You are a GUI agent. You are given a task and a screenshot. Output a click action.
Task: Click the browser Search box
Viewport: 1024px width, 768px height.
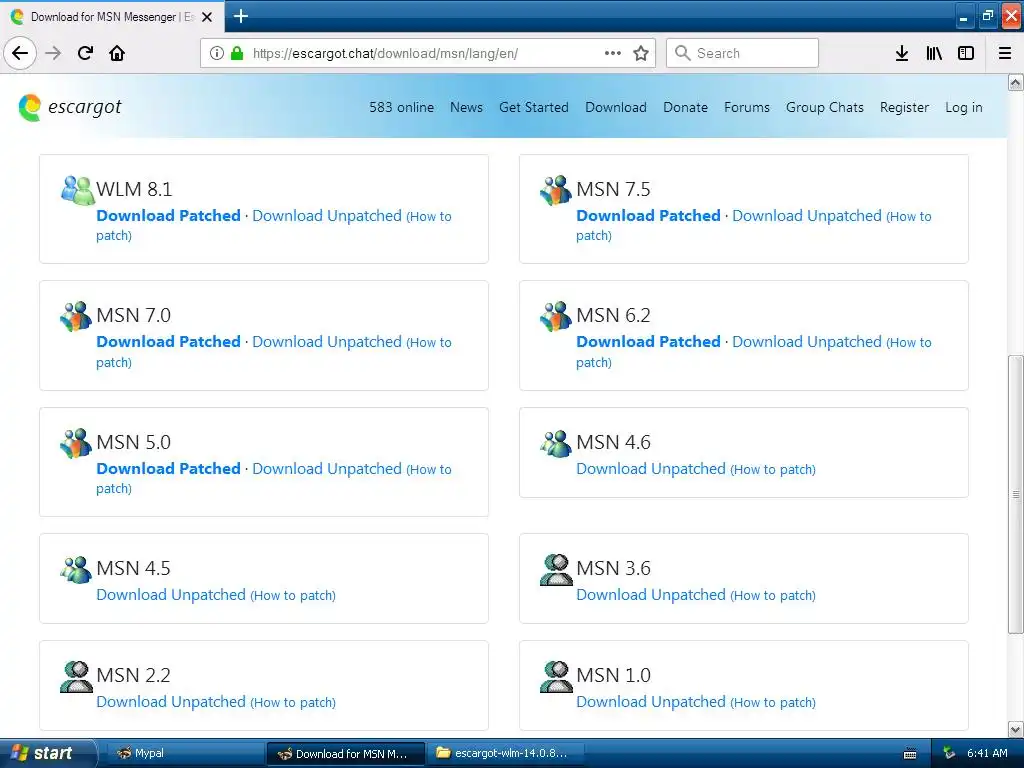tap(742, 53)
